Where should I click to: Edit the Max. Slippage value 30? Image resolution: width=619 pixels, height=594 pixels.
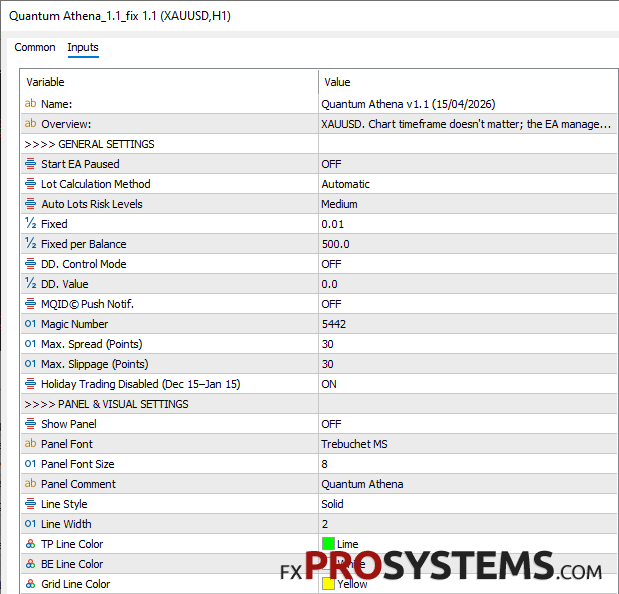point(468,364)
